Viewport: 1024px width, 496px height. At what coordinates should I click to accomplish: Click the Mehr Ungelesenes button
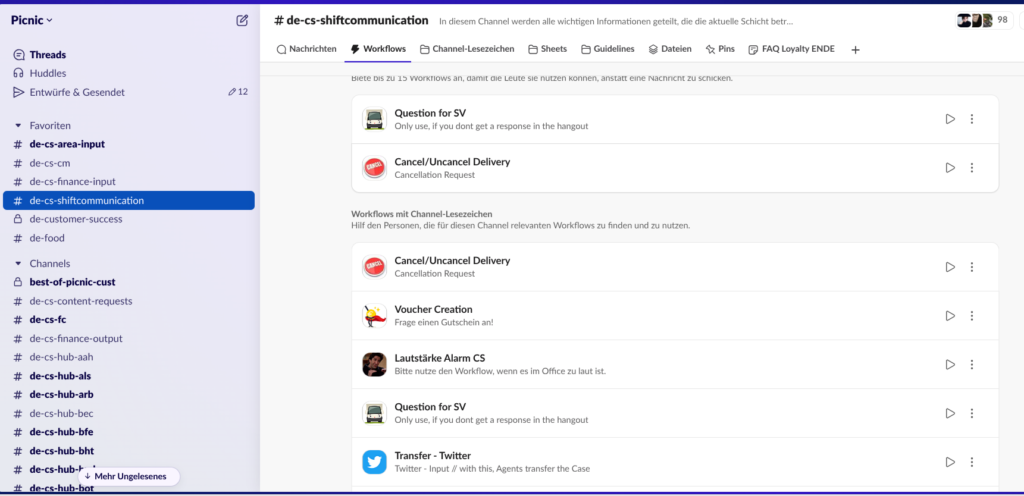127,476
